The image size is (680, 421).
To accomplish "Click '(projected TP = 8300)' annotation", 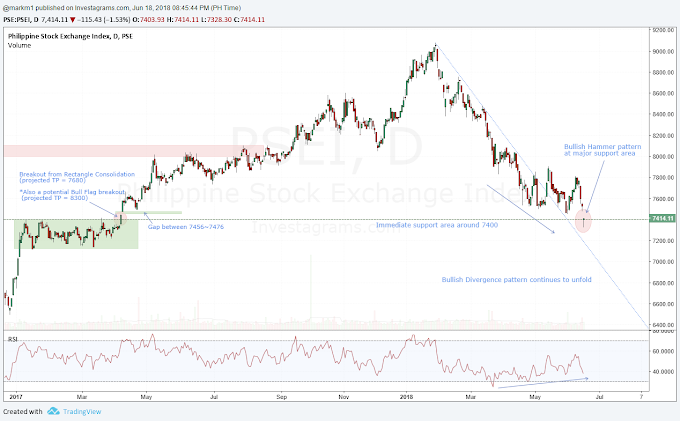I will coord(55,198).
